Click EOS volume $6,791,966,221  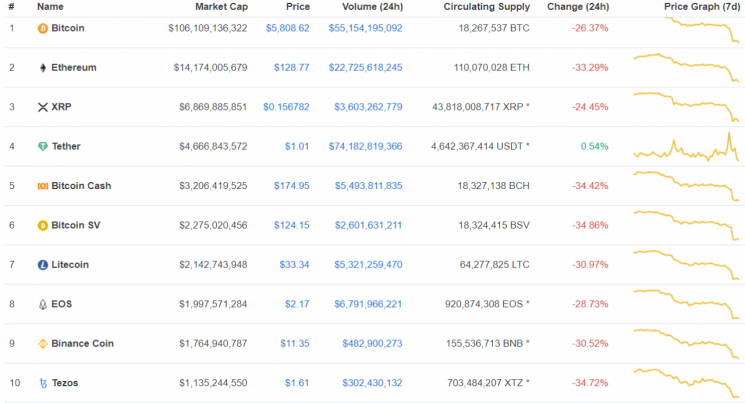tap(368, 304)
